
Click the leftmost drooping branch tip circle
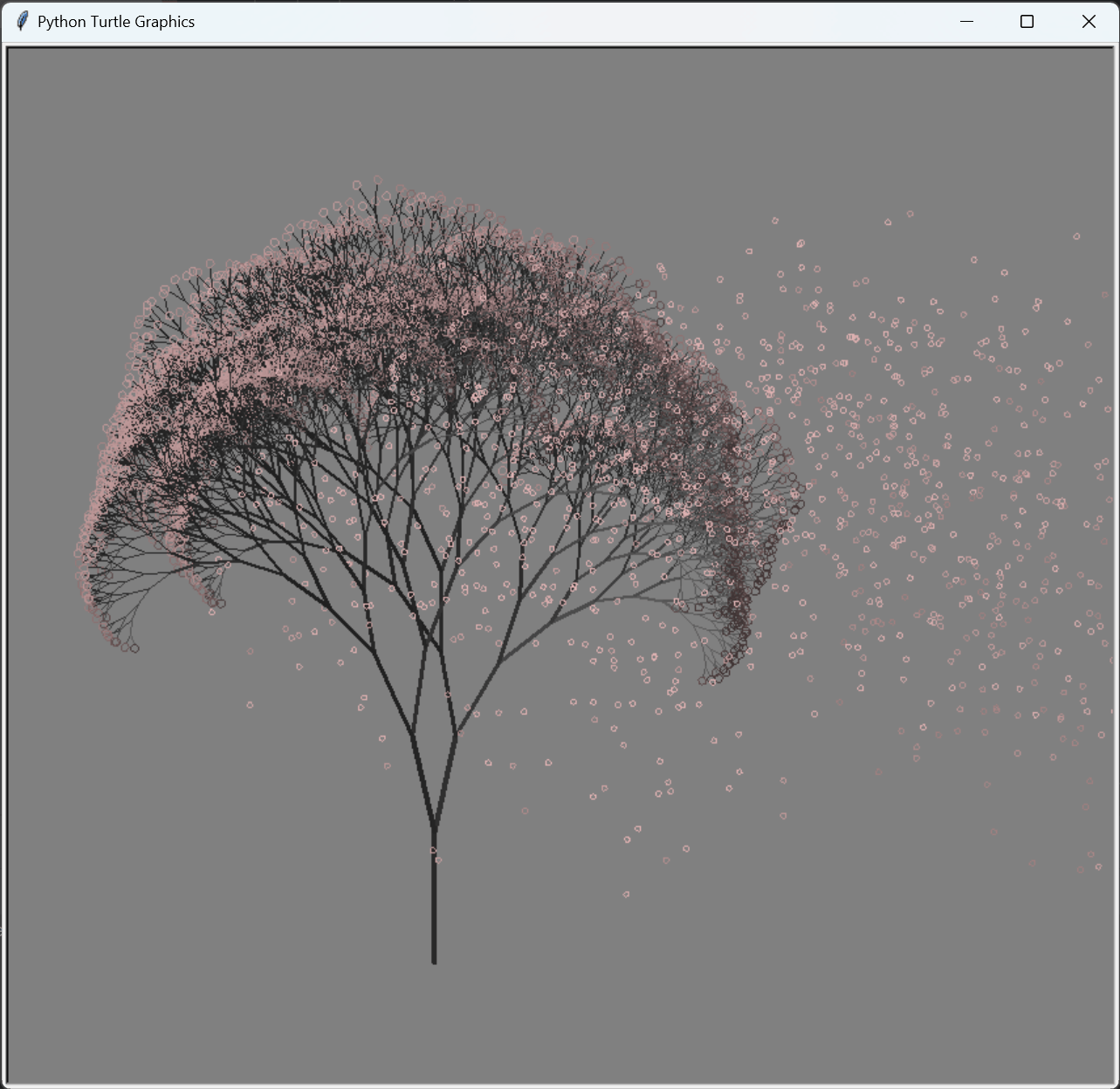79,553
